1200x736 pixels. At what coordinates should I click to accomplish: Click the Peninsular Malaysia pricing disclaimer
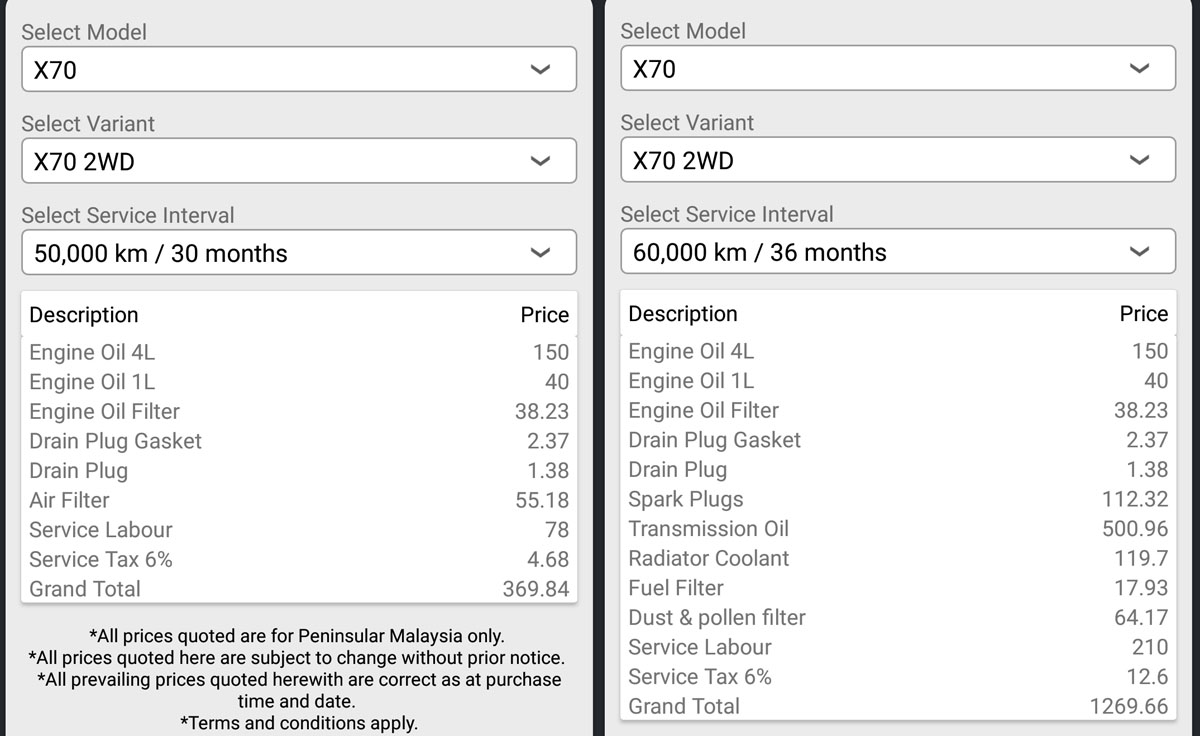click(297, 636)
